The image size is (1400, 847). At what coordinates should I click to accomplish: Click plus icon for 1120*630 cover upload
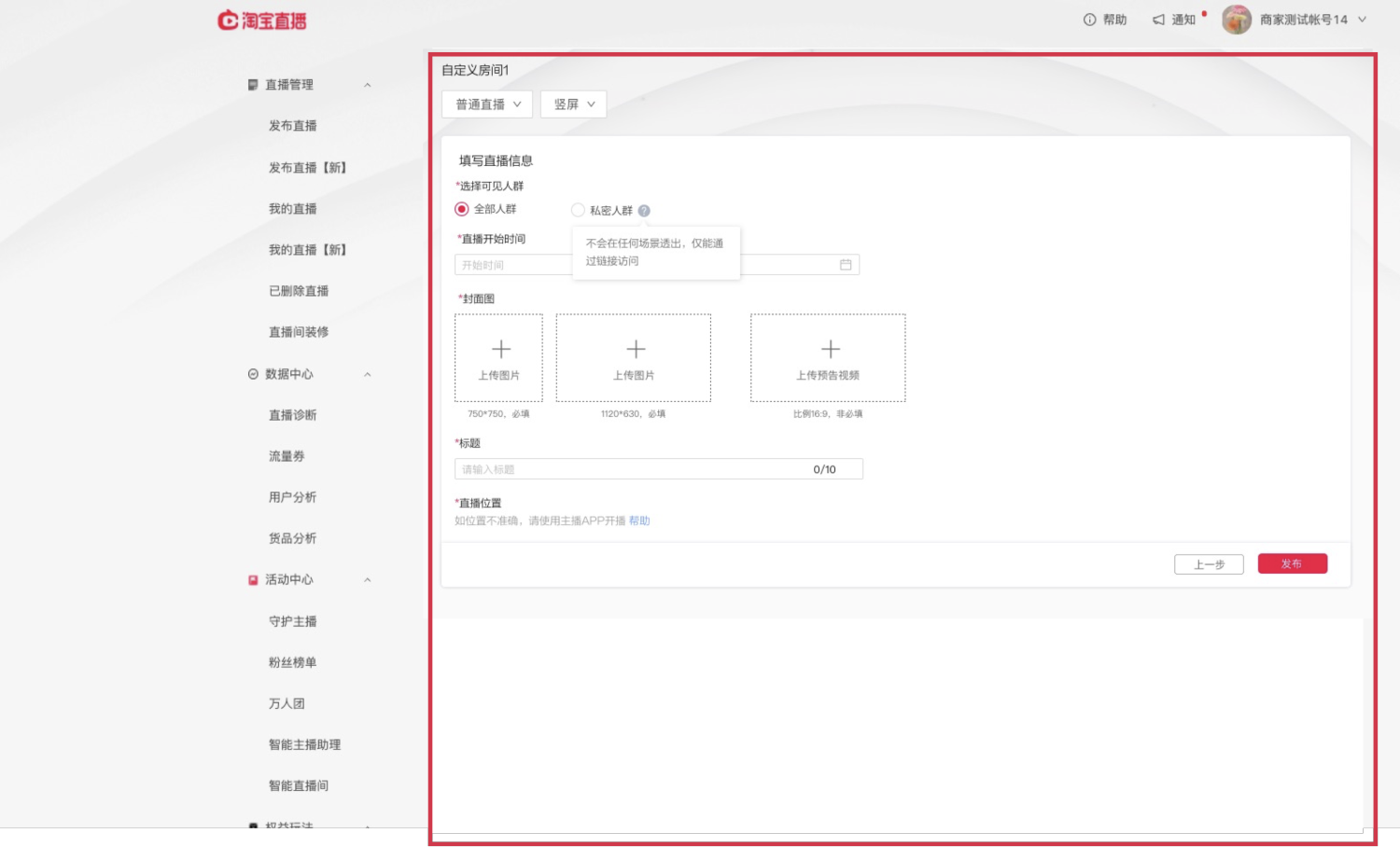[636, 349]
